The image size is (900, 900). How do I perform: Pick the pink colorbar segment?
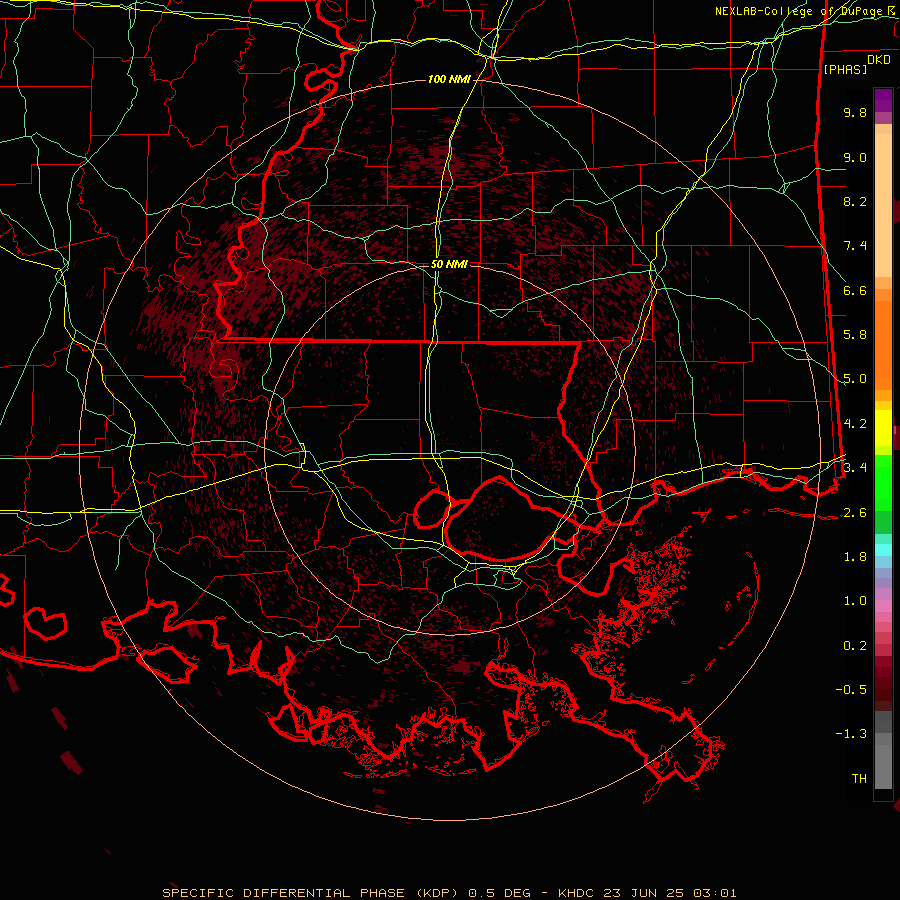883,606
